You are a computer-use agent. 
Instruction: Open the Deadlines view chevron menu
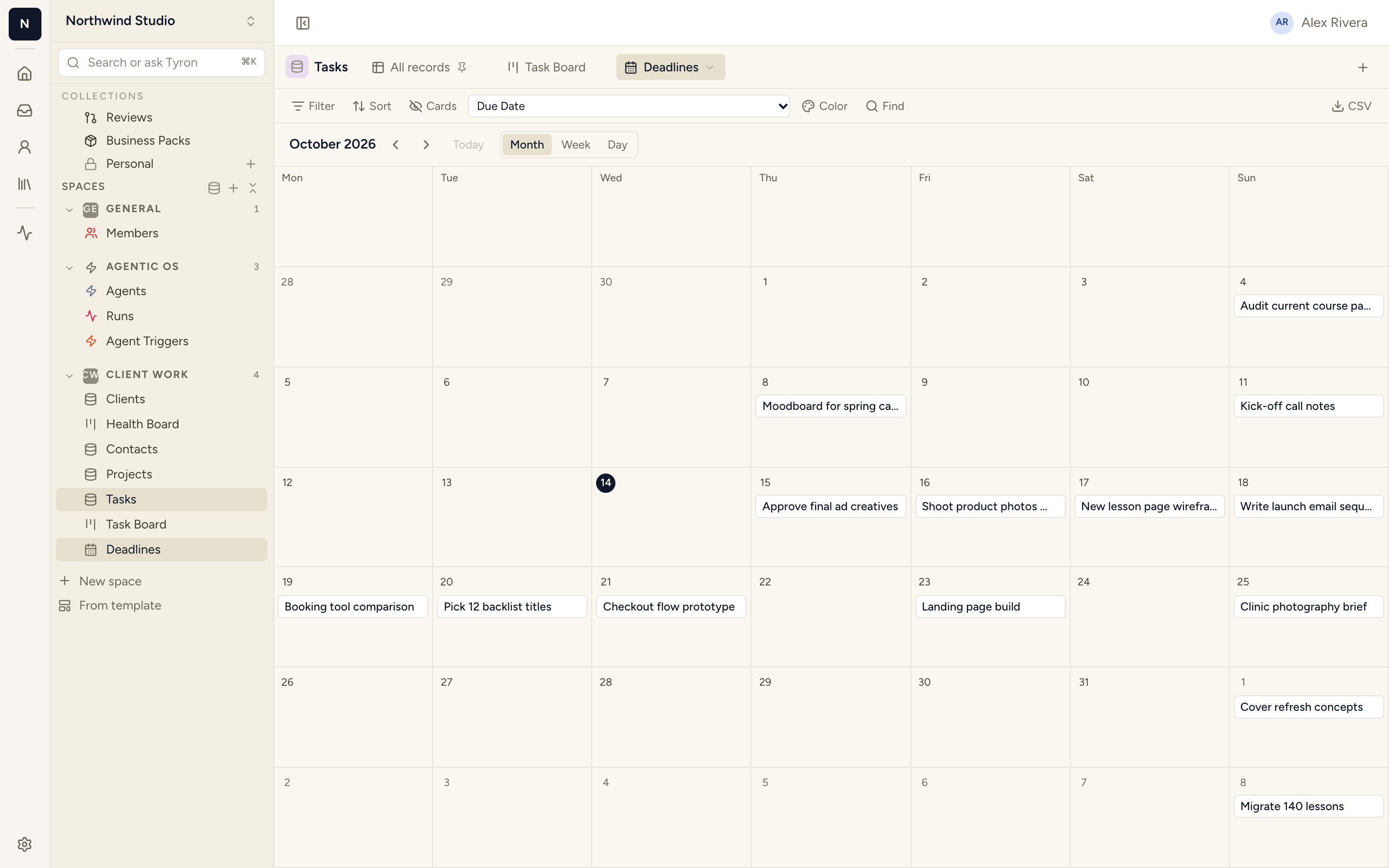[x=710, y=67]
